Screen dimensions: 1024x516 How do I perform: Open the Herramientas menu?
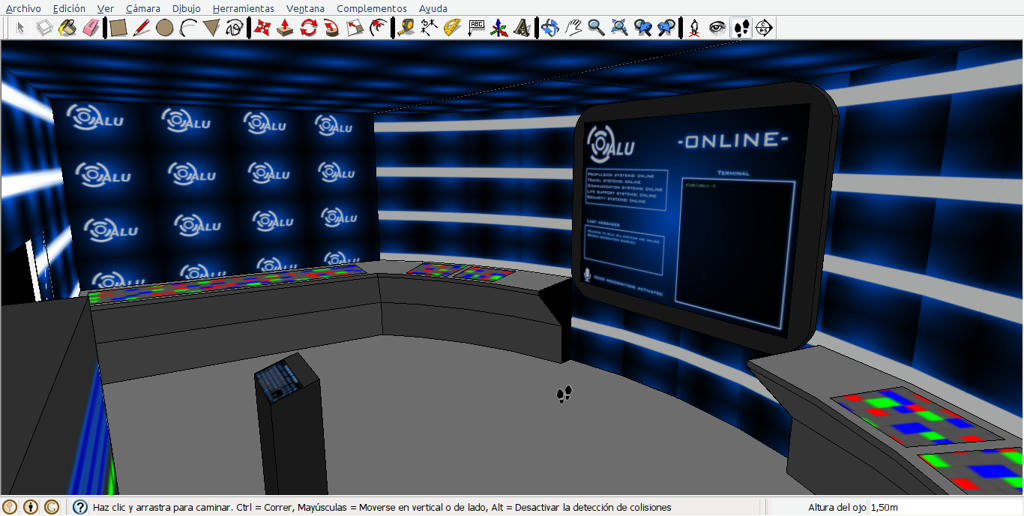[x=243, y=8]
